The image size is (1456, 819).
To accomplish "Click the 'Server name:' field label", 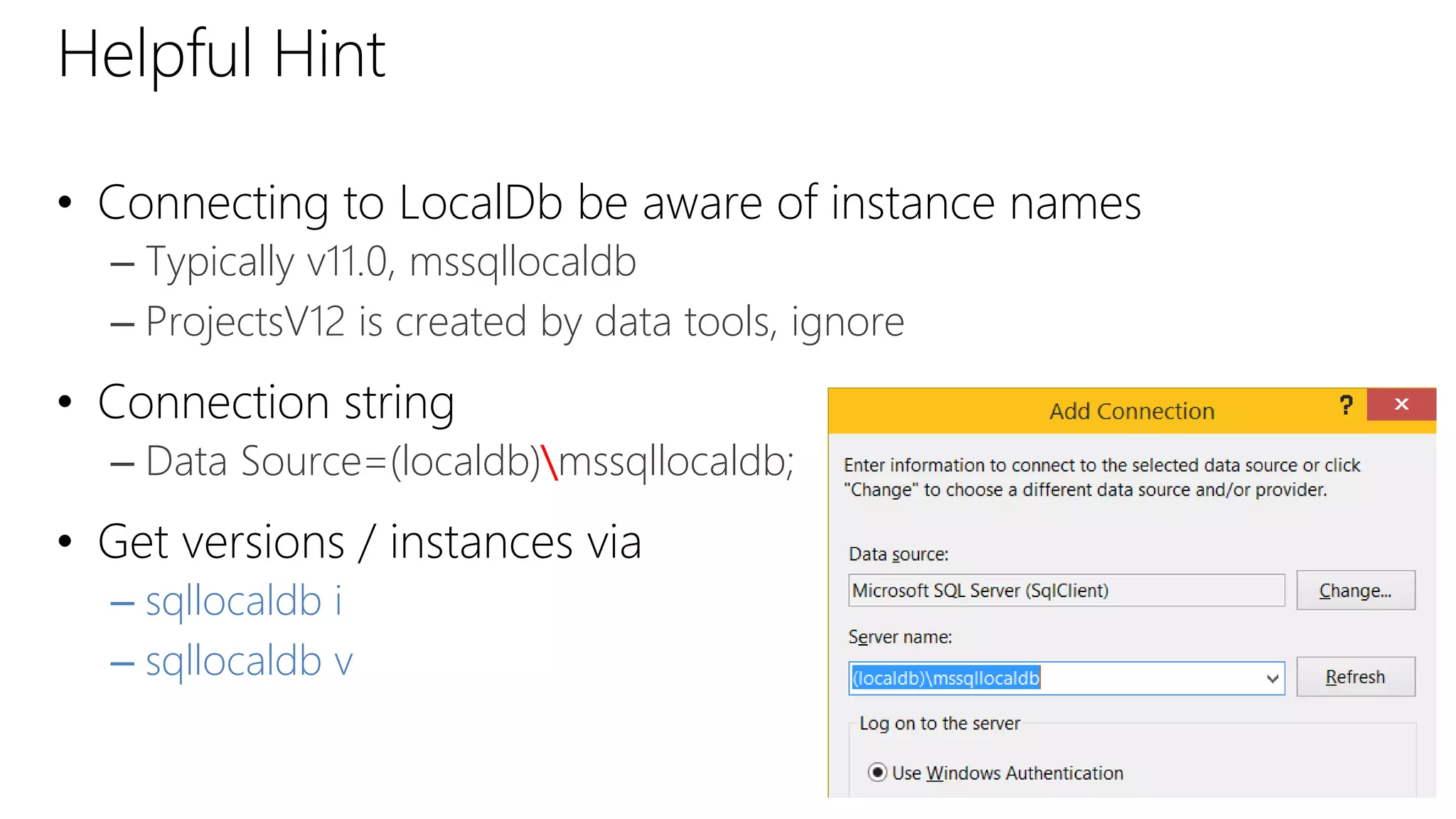I will click(x=899, y=637).
